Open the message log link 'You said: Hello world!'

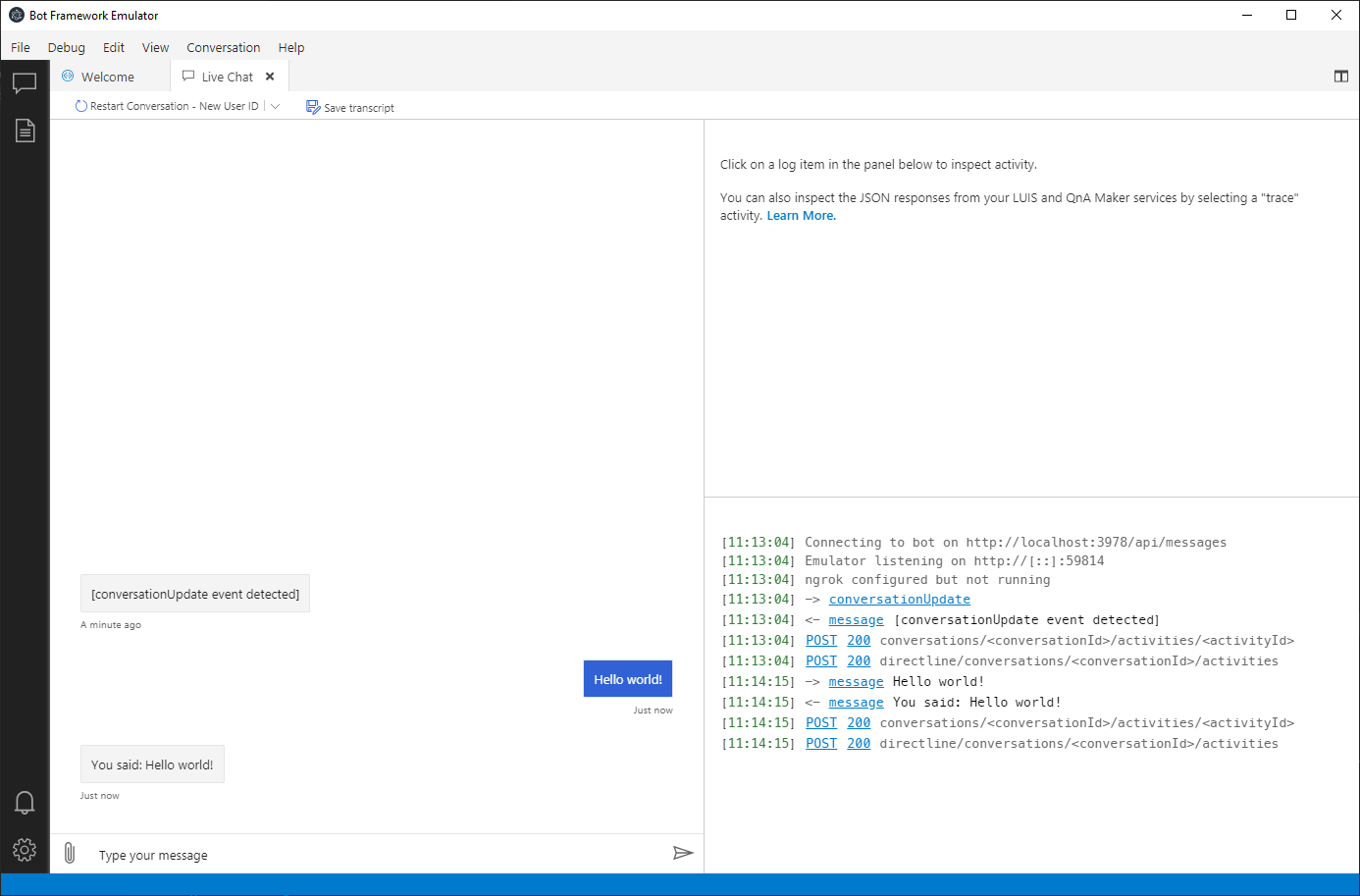[857, 703]
